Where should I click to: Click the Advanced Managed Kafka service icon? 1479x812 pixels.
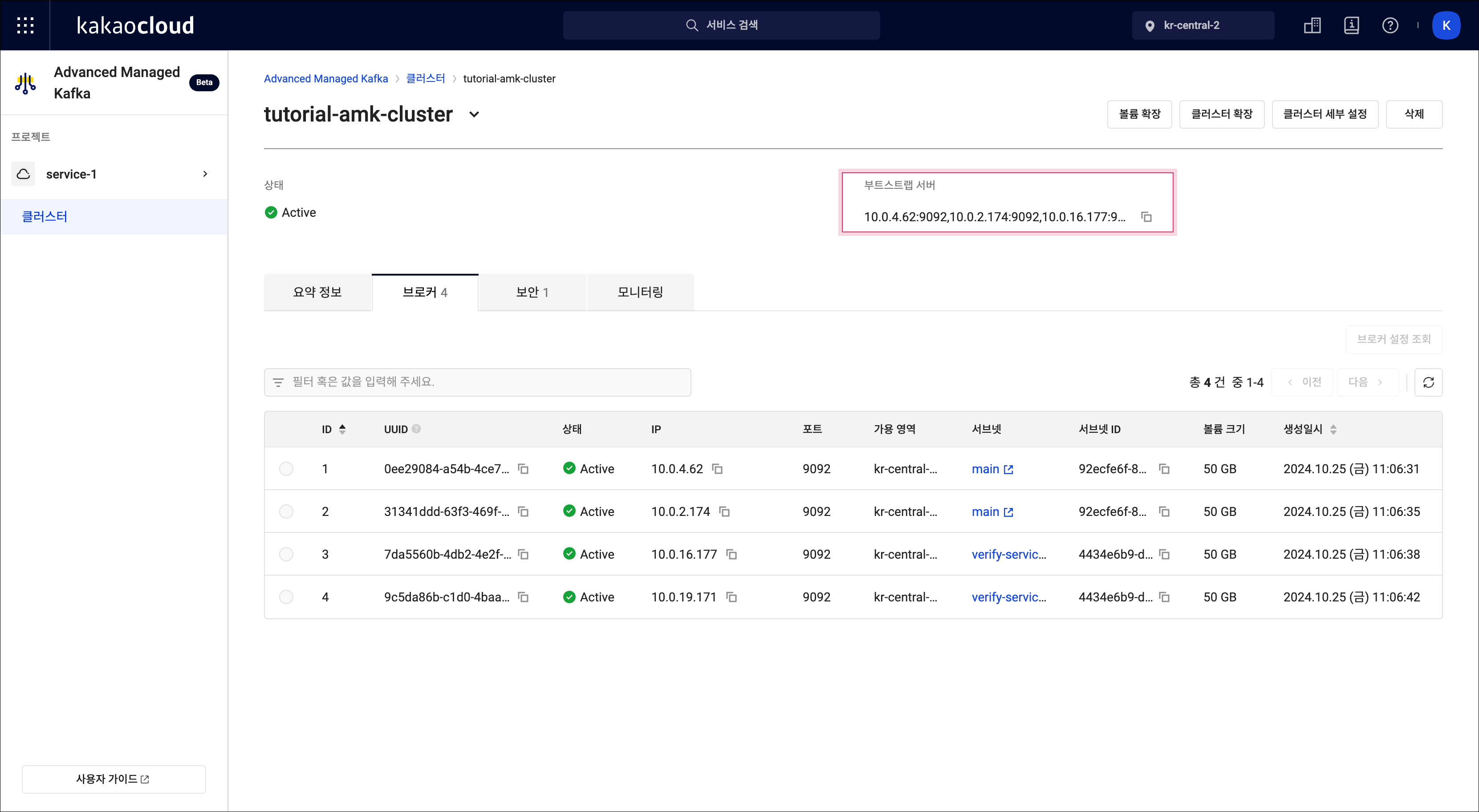25,83
